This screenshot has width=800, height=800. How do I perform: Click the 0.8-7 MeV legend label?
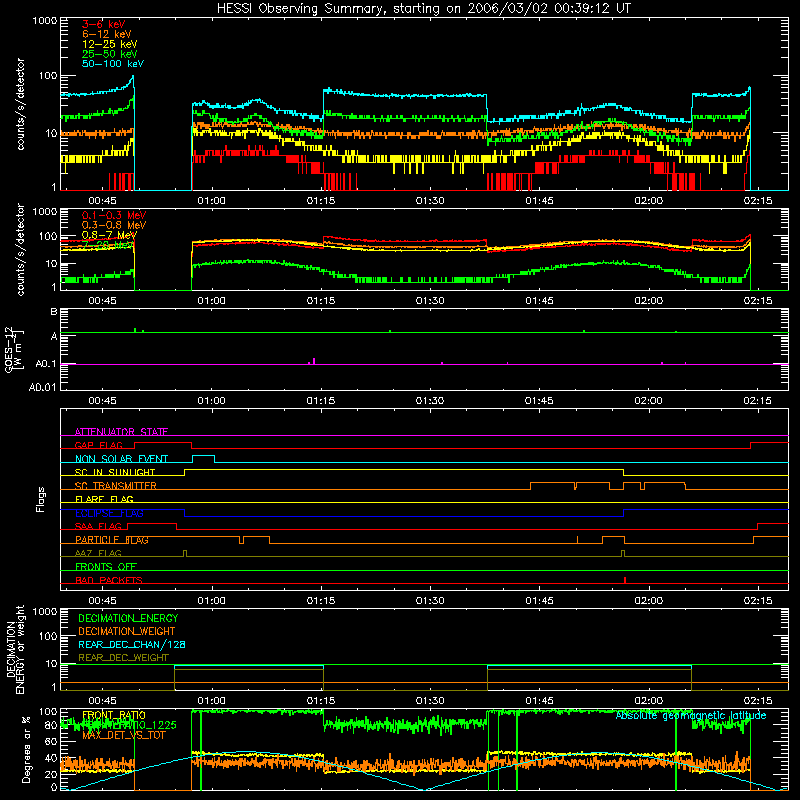pos(109,235)
